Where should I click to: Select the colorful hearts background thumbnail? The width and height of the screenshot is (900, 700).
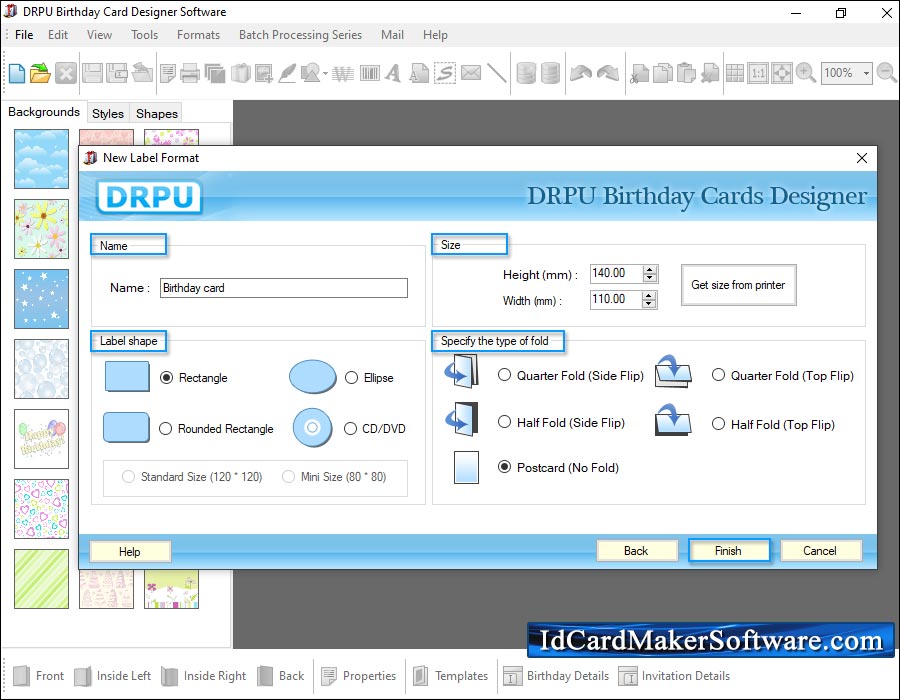click(41, 509)
